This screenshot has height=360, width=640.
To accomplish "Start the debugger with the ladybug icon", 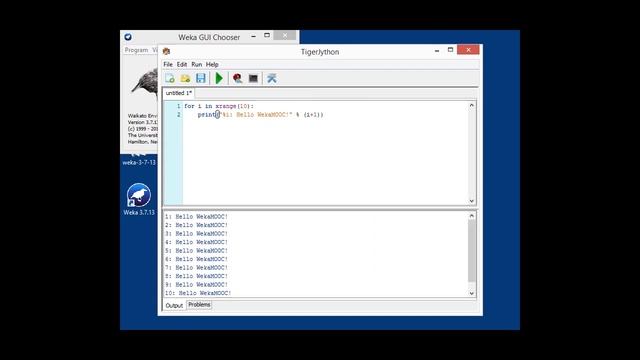I will click(x=237, y=78).
